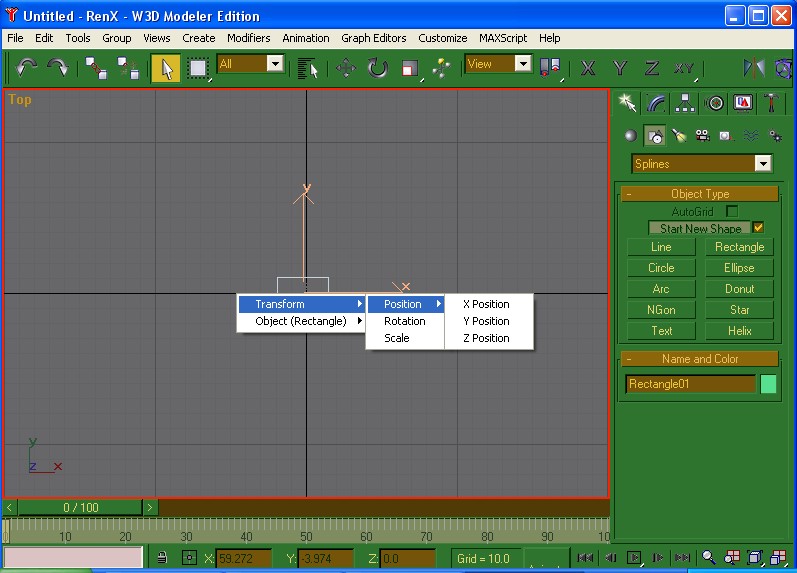Click the Undo arrow icon
Viewport: 797px width, 573px height.
tap(27, 67)
